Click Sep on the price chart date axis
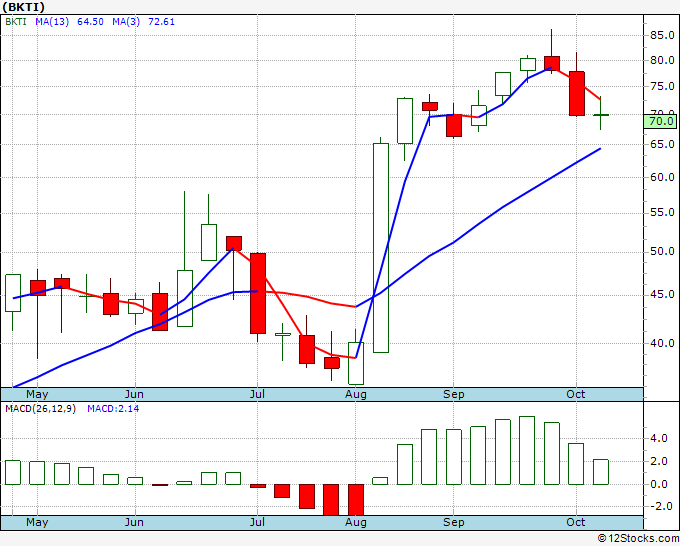The width and height of the screenshot is (680, 546). [x=454, y=394]
